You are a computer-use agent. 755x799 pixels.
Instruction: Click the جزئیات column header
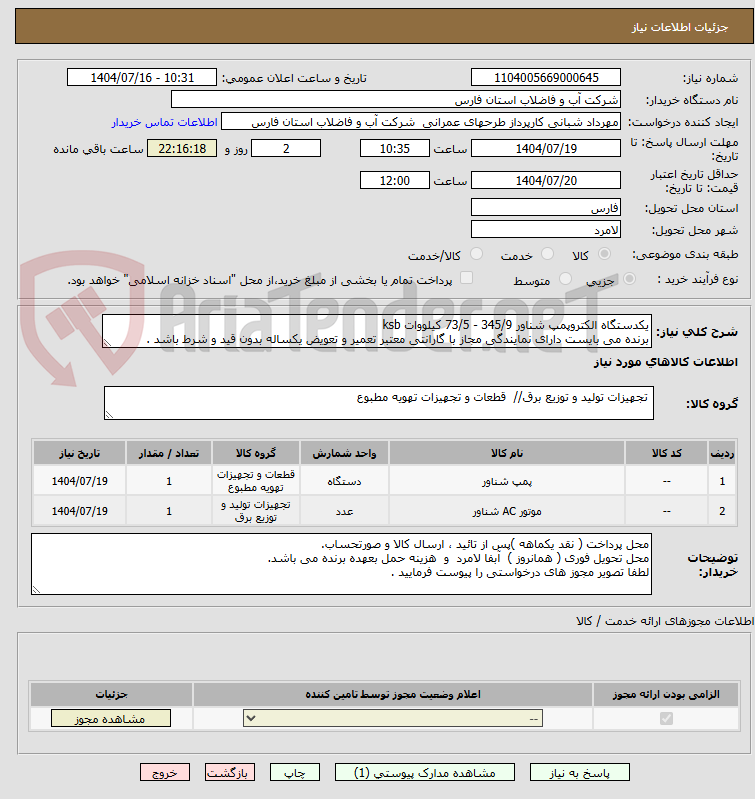111,695
